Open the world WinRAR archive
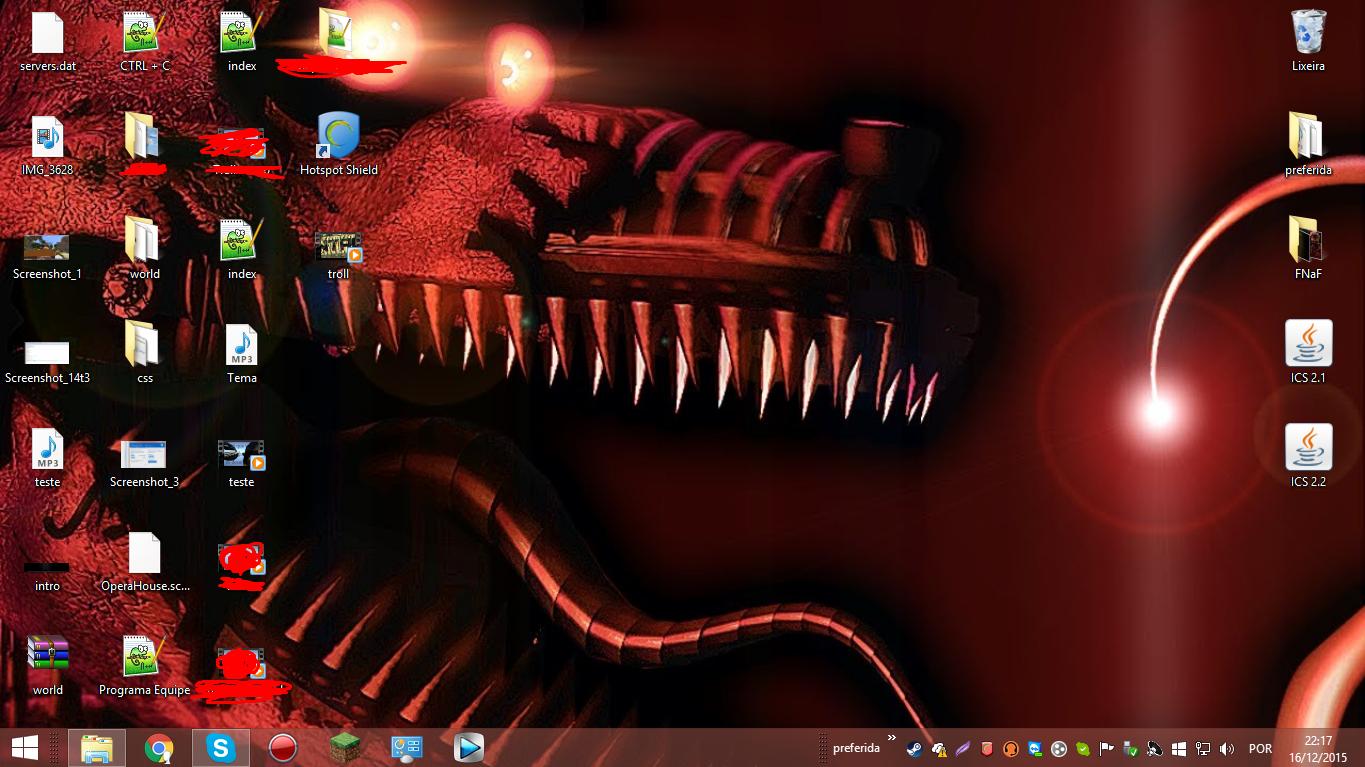This screenshot has height=767, width=1365. pos(47,664)
